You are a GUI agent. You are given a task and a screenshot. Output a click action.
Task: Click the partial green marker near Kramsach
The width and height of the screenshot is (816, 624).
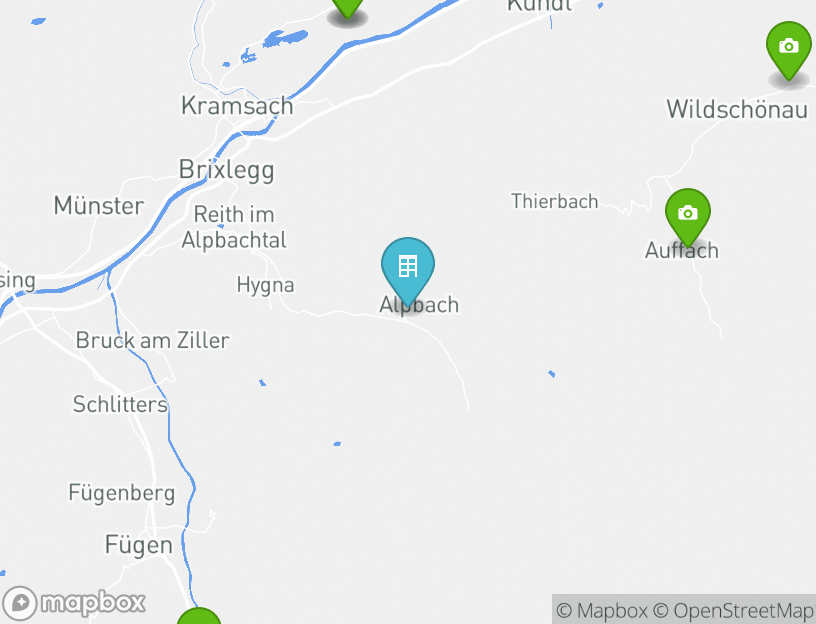coord(347,8)
